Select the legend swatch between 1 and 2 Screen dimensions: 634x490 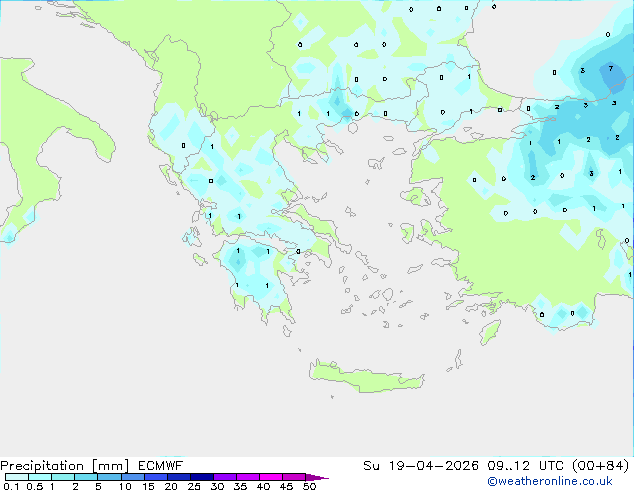point(63,477)
